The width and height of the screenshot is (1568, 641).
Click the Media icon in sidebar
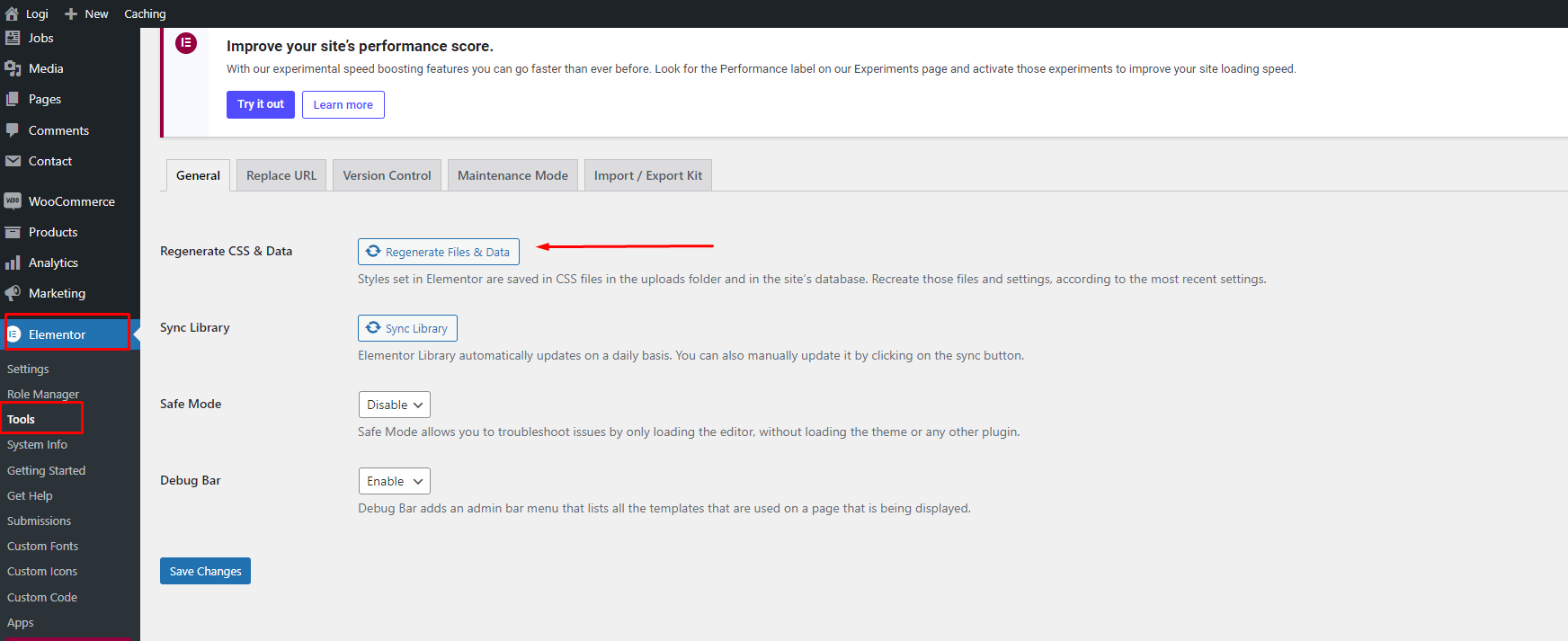(13, 68)
